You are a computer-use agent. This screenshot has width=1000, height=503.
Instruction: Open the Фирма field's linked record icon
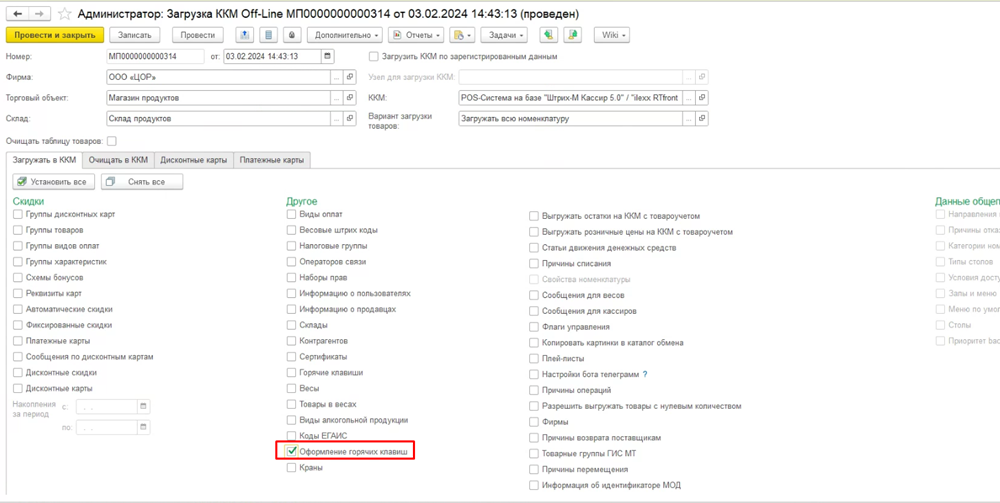coord(350,77)
